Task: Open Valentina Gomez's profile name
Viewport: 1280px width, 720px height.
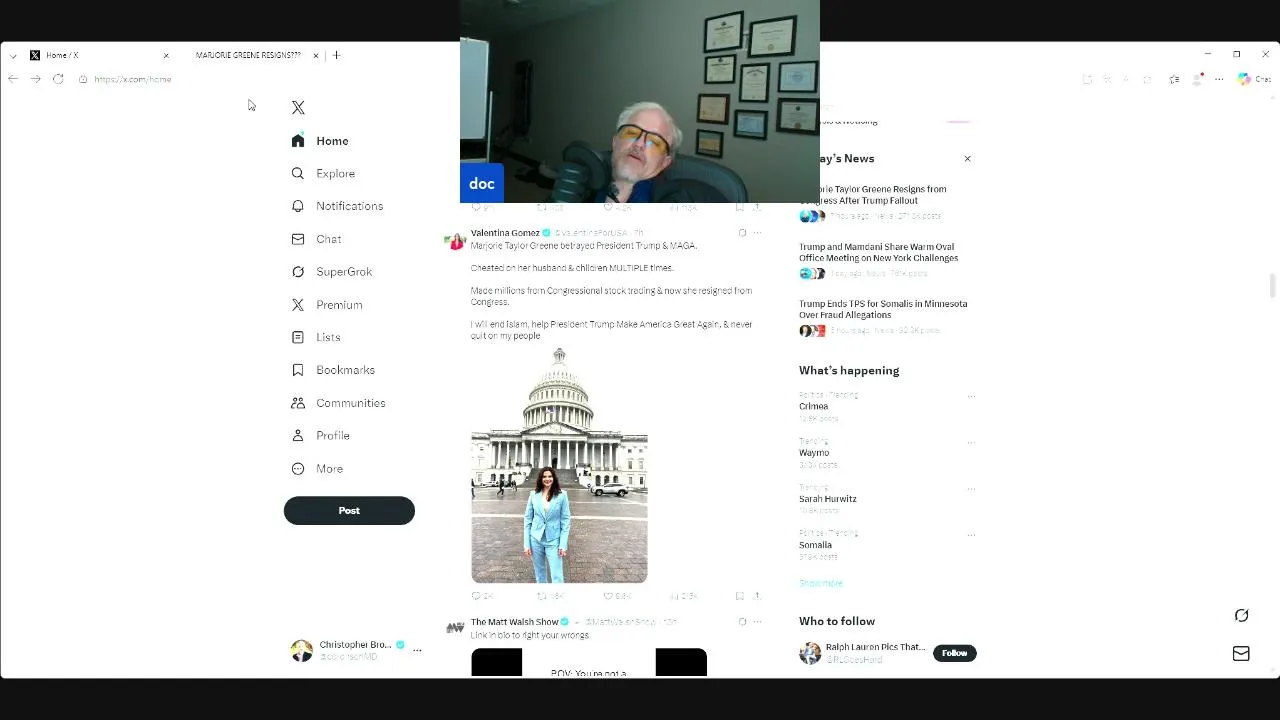Action: tap(505, 233)
